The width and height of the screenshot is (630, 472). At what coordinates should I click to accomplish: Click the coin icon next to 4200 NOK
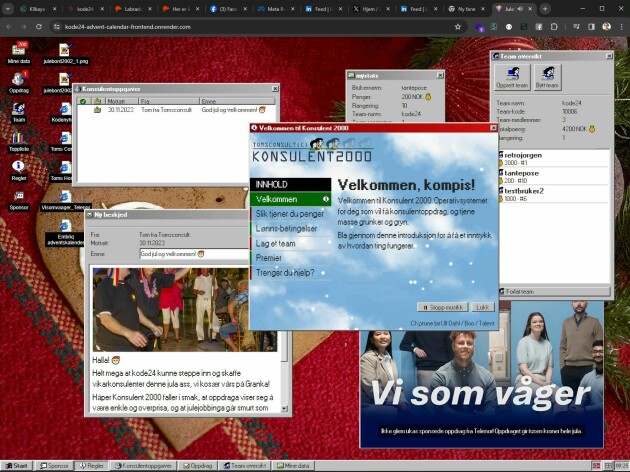[x=591, y=129]
